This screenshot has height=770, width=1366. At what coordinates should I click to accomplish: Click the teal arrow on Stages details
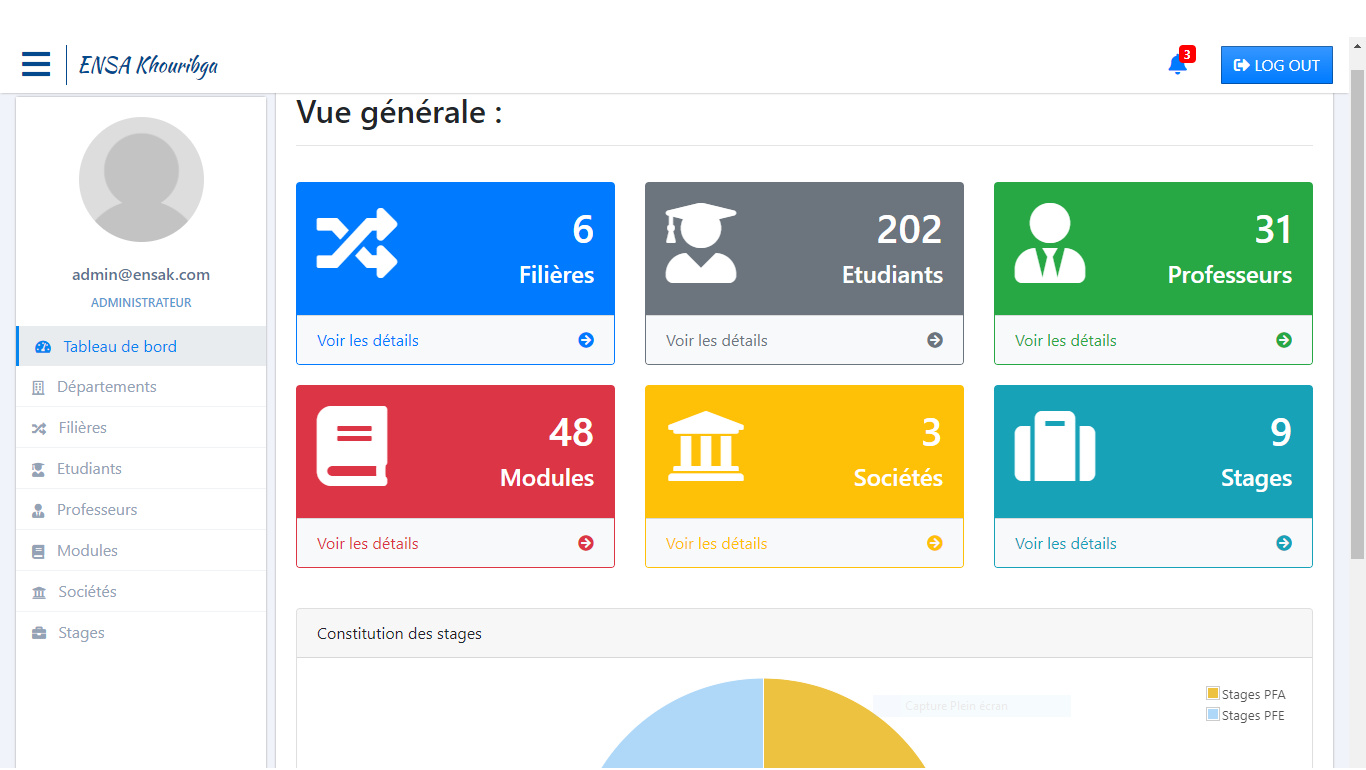click(1284, 543)
